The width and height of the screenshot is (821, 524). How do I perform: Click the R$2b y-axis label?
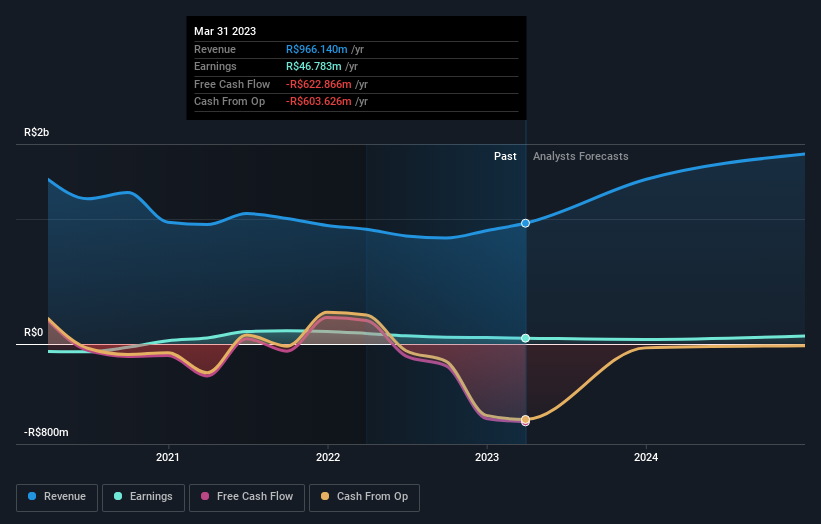(x=37, y=132)
